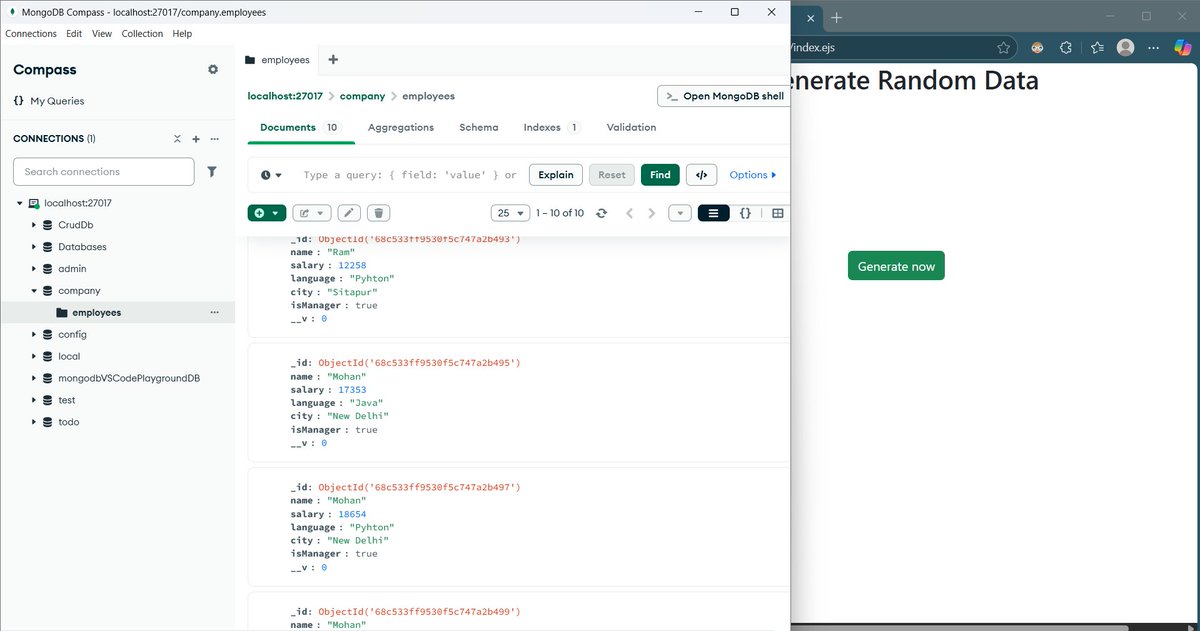Open Connections menu
This screenshot has width=1200, height=631.
coord(31,33)
